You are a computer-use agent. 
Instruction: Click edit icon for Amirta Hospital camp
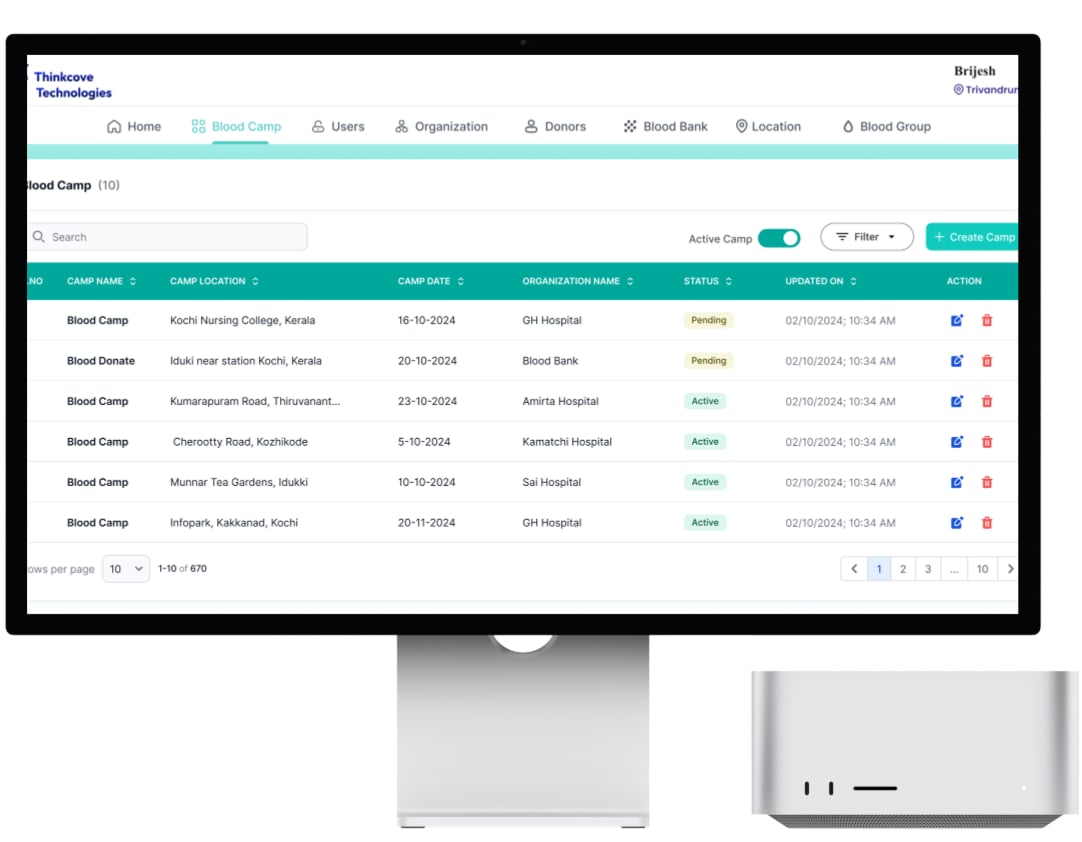pyautogui.click(x=956, y=402)
